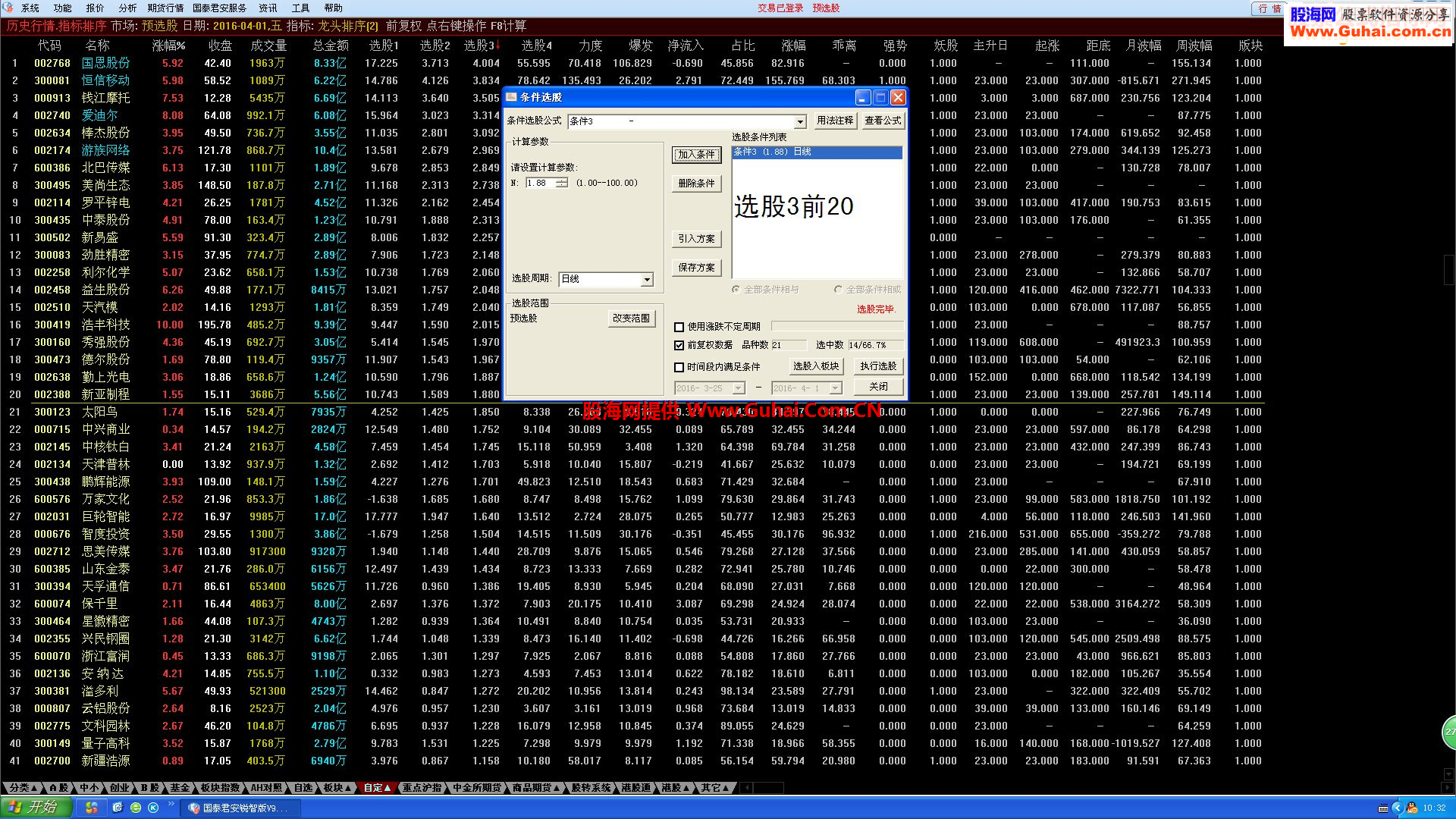This screenshot has width=1456, height=819.
Task: Select stock row 国恩股份
Action: [105, 63]
